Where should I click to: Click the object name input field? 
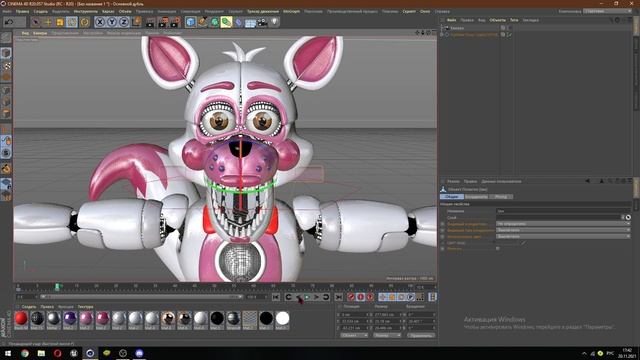pyautogui.click(x=564, y=211)
